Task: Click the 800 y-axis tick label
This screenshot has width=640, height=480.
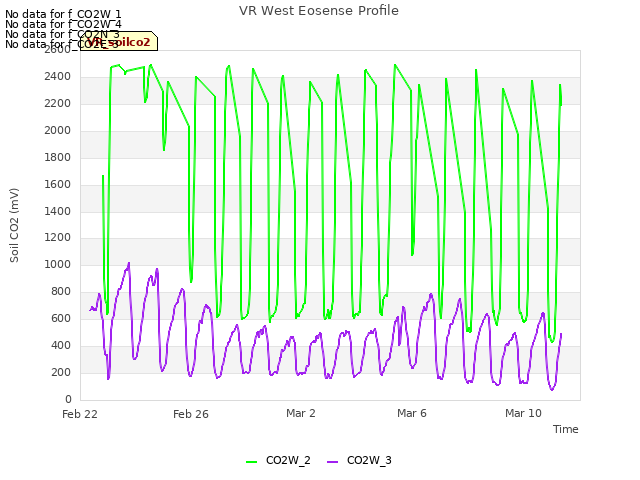Action: (x=61, y=291)
